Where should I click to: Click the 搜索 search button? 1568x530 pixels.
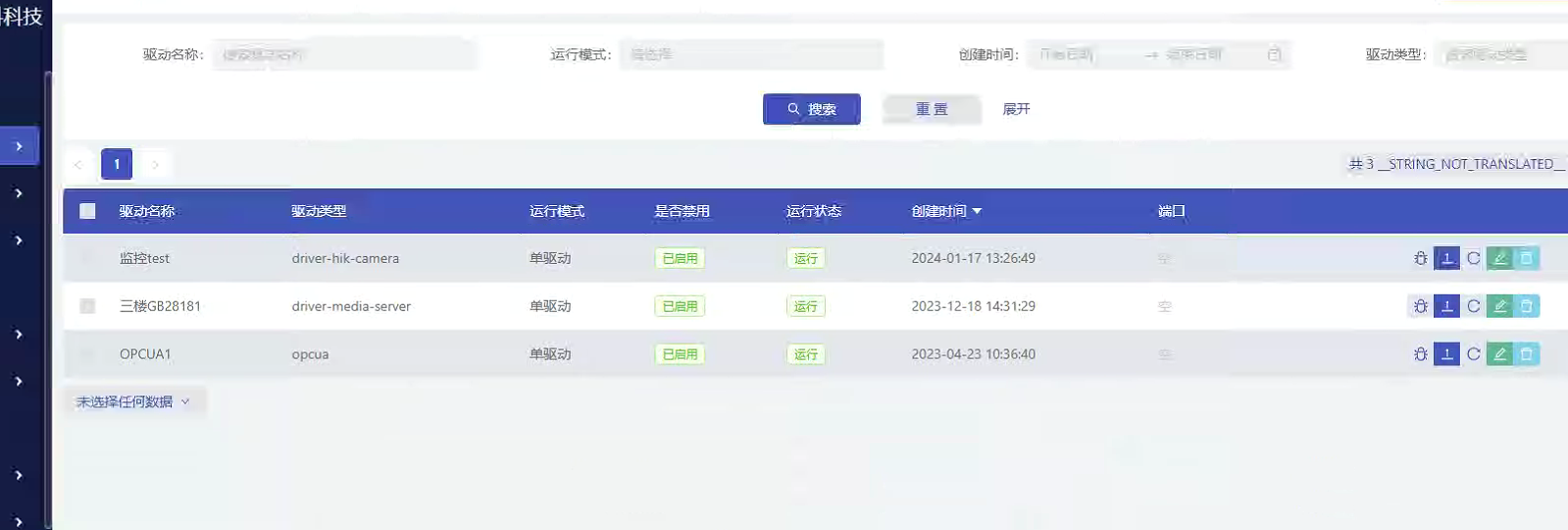tap(811, 109)
